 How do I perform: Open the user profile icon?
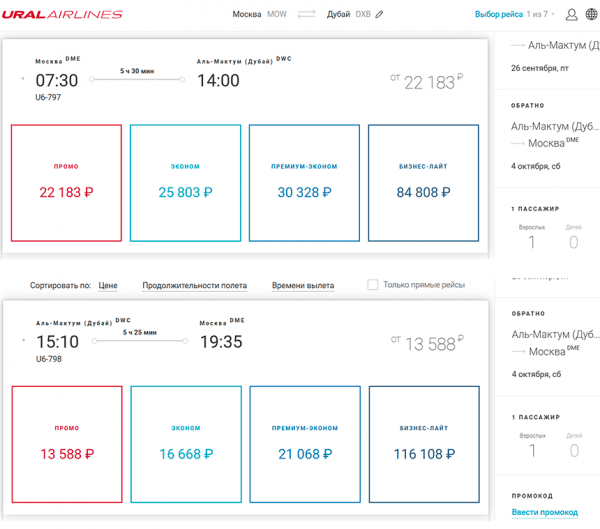click(x=572, y=15)
